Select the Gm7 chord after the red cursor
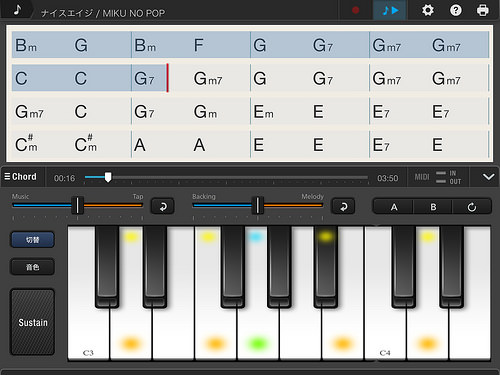The height and width of the screenshot is (375, 500). point(208,79)
